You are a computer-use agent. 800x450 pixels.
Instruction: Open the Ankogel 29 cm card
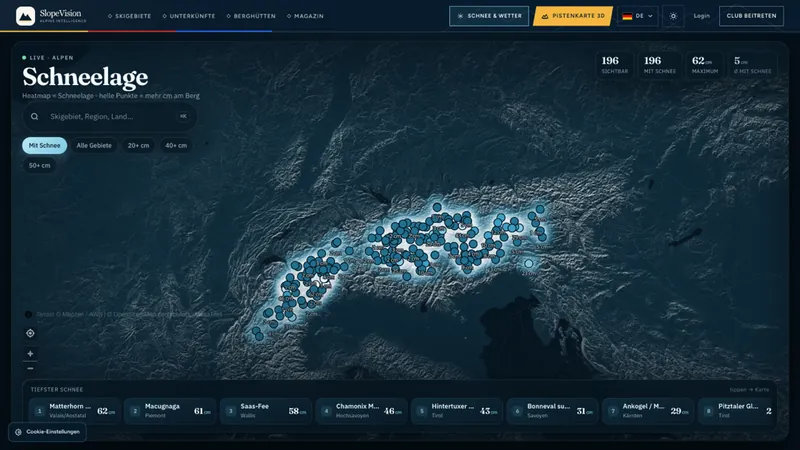click(x=647, y=411)
